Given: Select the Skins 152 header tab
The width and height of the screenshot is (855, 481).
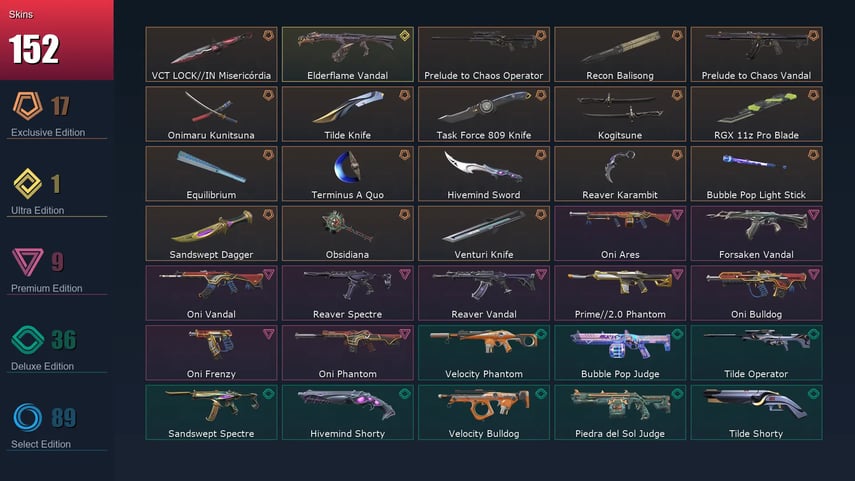Looking at the screenshot, I should click(57, 40).
